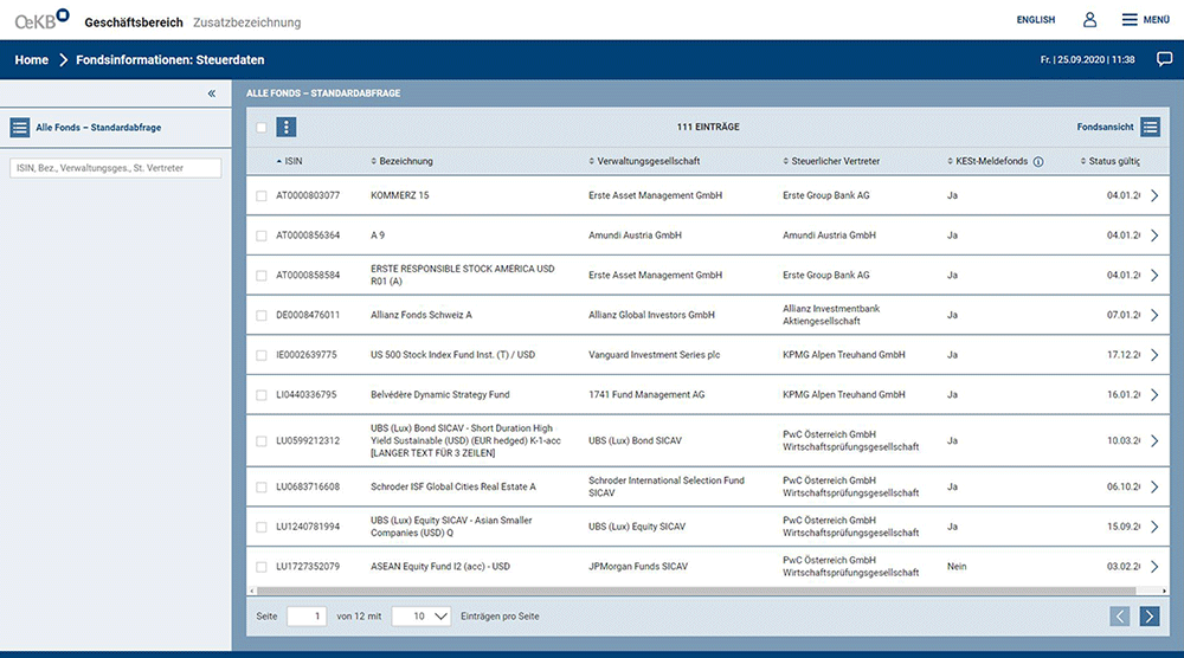Image resolution: width=1184 pixels, height=658 pixels.
Task: Check the Allianz Fonds Schweiz A row
Action: pos(261,315)
